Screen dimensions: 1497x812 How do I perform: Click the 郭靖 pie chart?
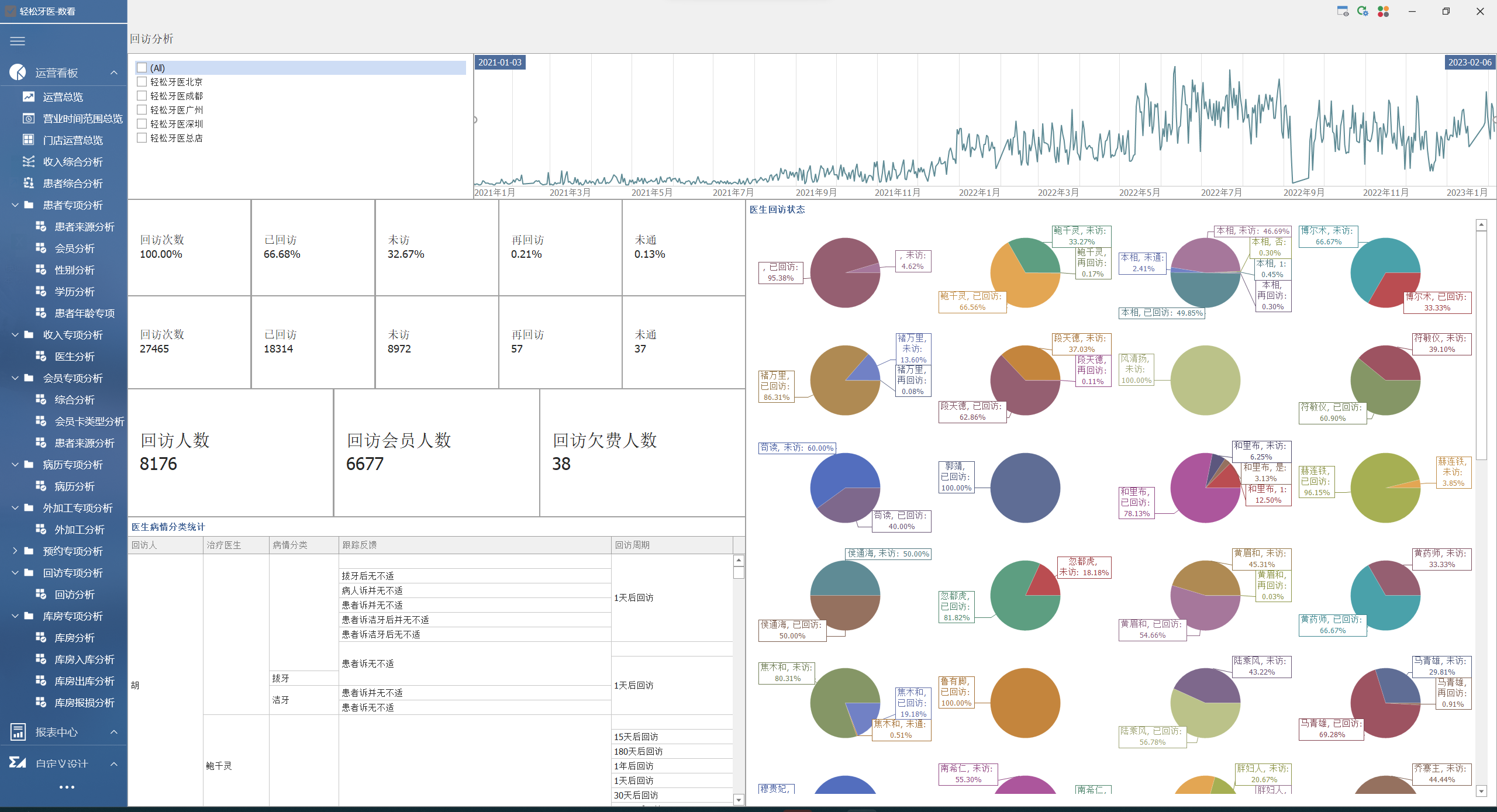[x=1025, y=488]
